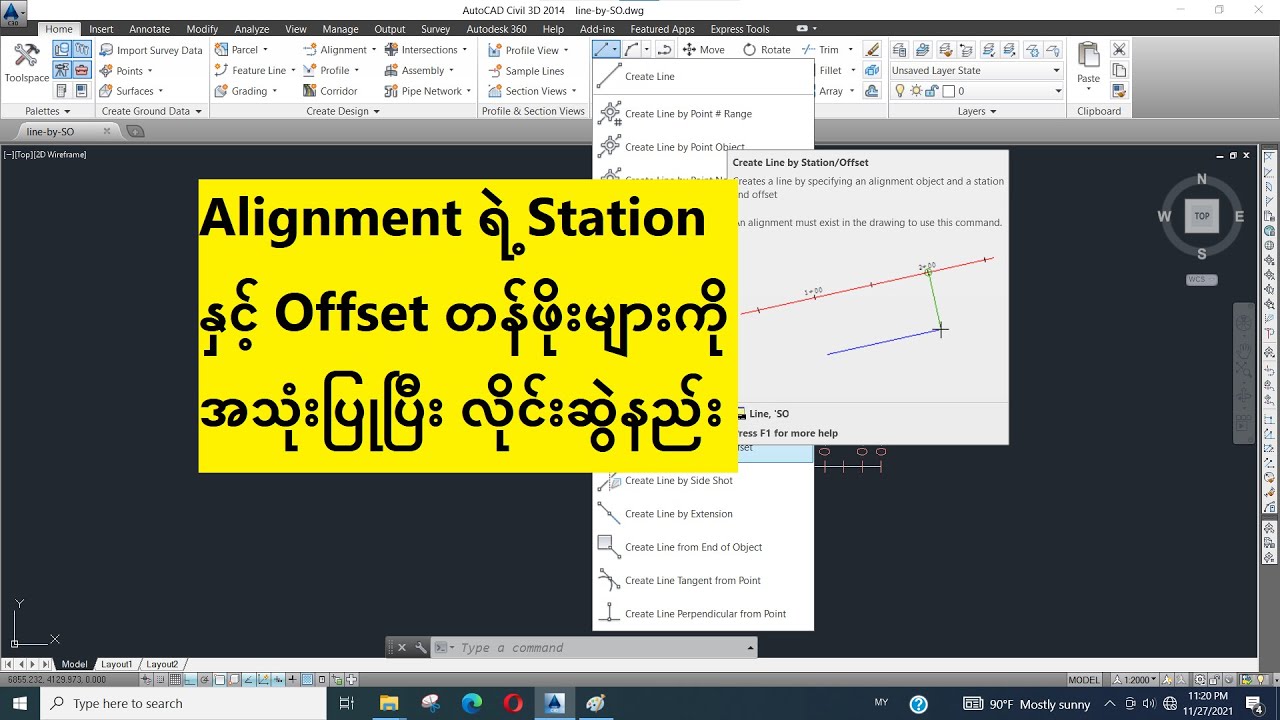Click the Windows Start button
Image resolution: width=1280 pixels, height=720 pixels.
point(20,703)
